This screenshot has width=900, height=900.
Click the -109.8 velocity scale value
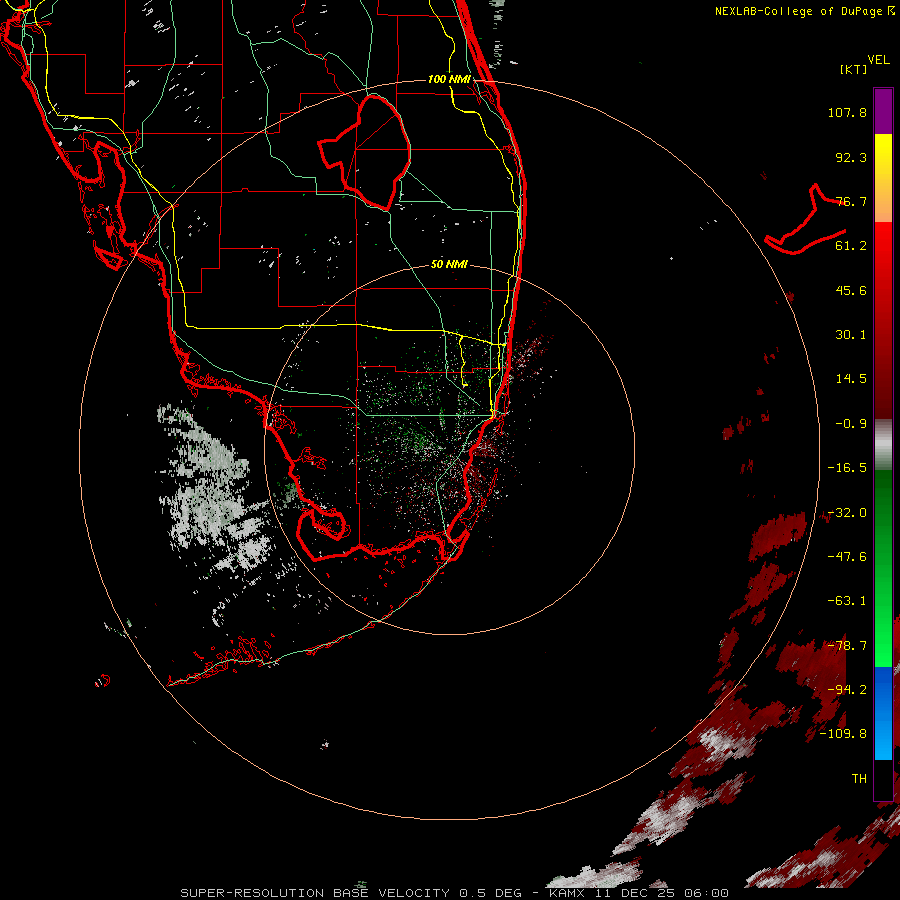843,734
